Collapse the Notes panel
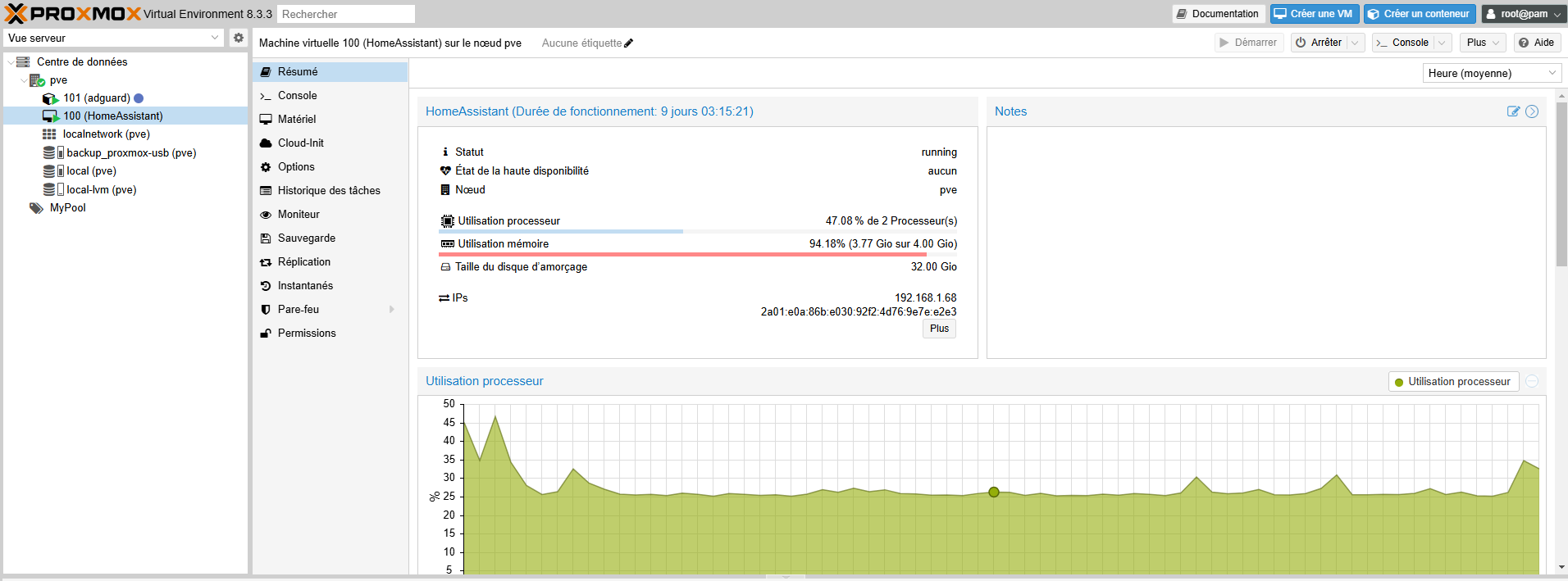The image size is (1568, 581). pos(1532,111)
